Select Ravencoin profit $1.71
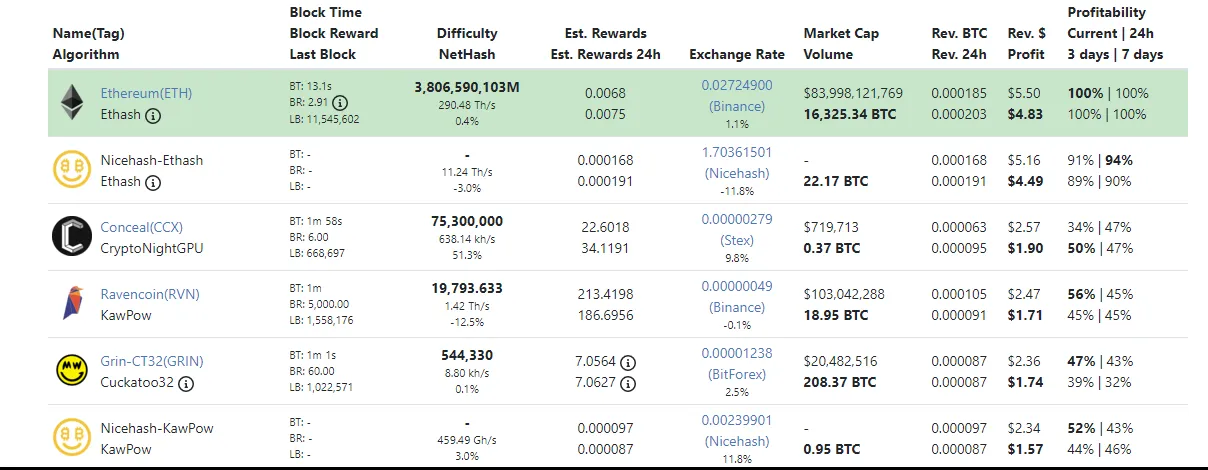The height and width of the screenshot is (470, 1208). 1027,315
